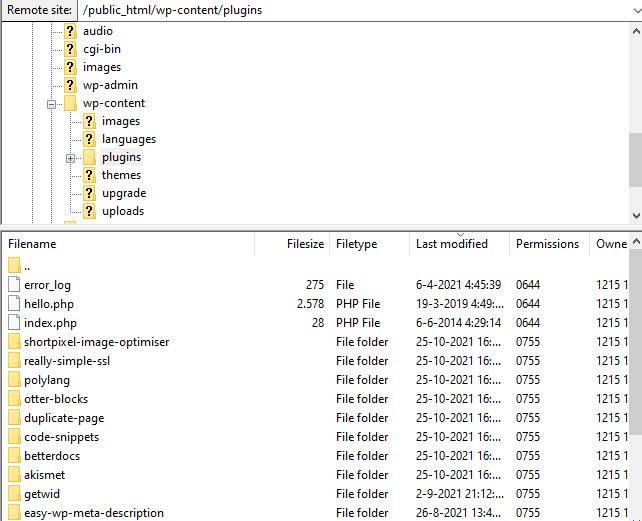
Task: Click the wp-admin folder question-mark icon
Action: pos(70,85)
